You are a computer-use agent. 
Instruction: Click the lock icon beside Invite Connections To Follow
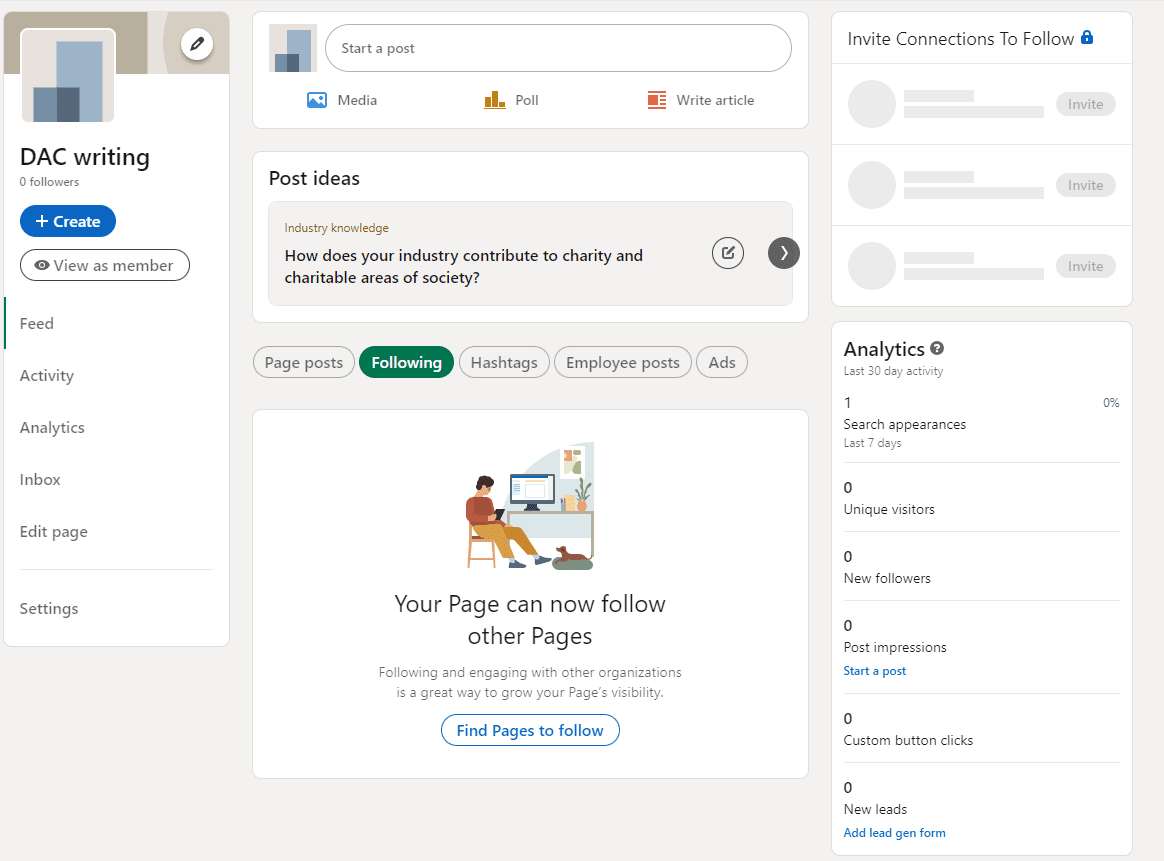coord(1087,38)
